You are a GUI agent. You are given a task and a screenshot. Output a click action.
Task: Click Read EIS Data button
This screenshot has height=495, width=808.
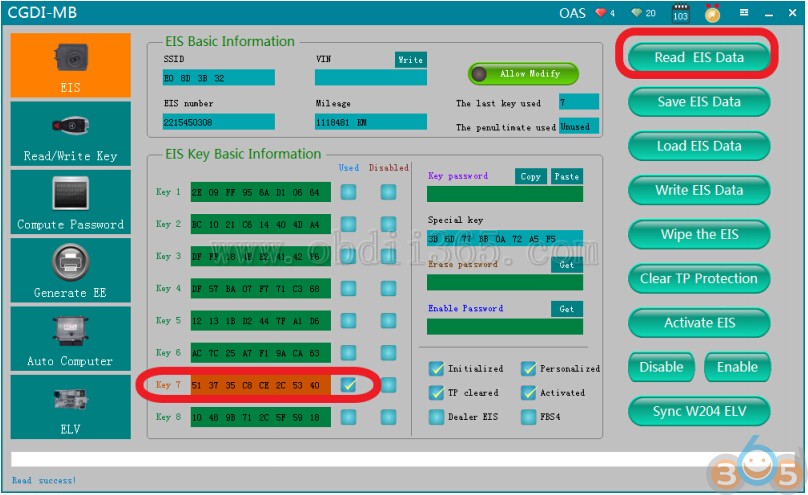(699, 57)
